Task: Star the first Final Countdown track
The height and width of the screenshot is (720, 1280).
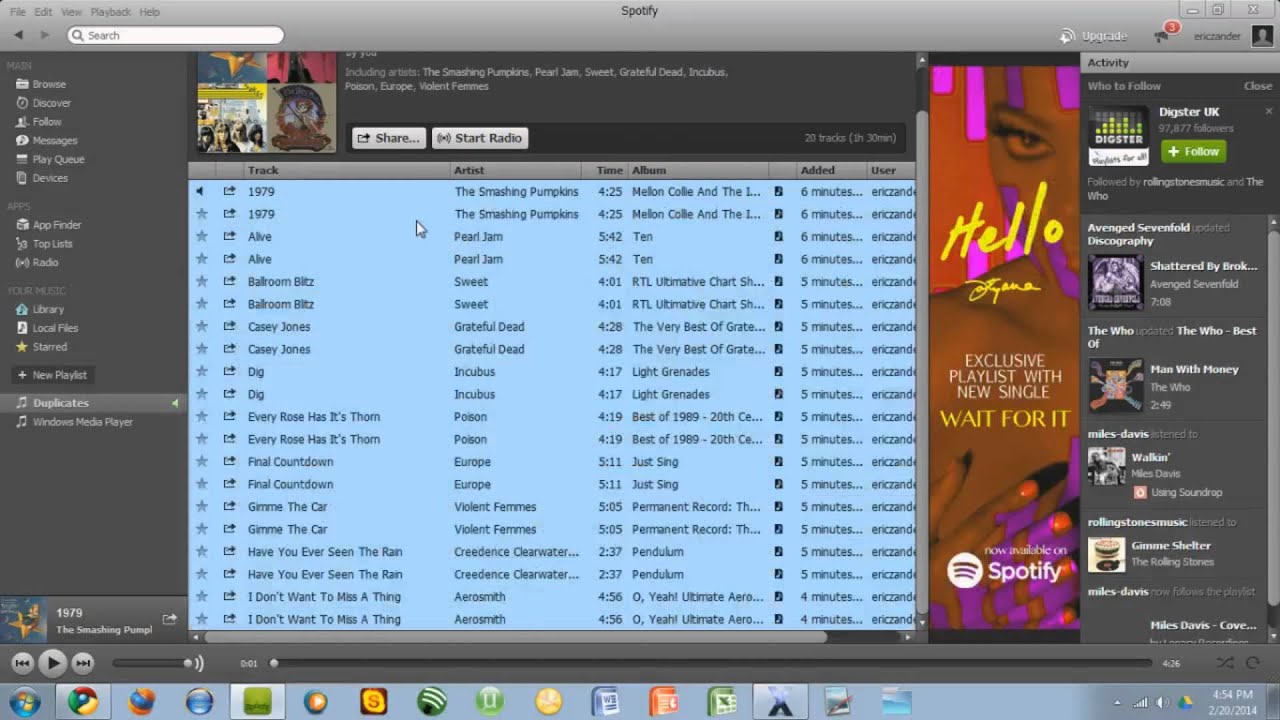Action: coord(201,461)
